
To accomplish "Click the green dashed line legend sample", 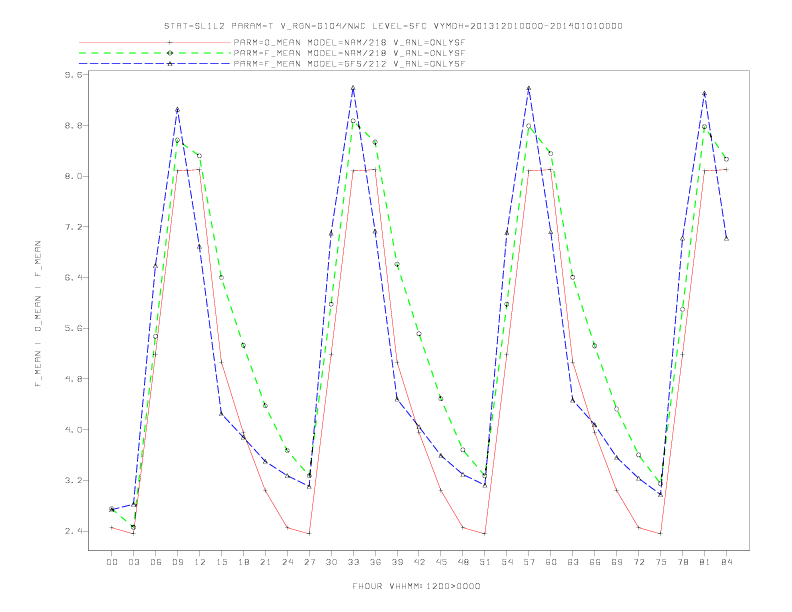I will (155, 53).
